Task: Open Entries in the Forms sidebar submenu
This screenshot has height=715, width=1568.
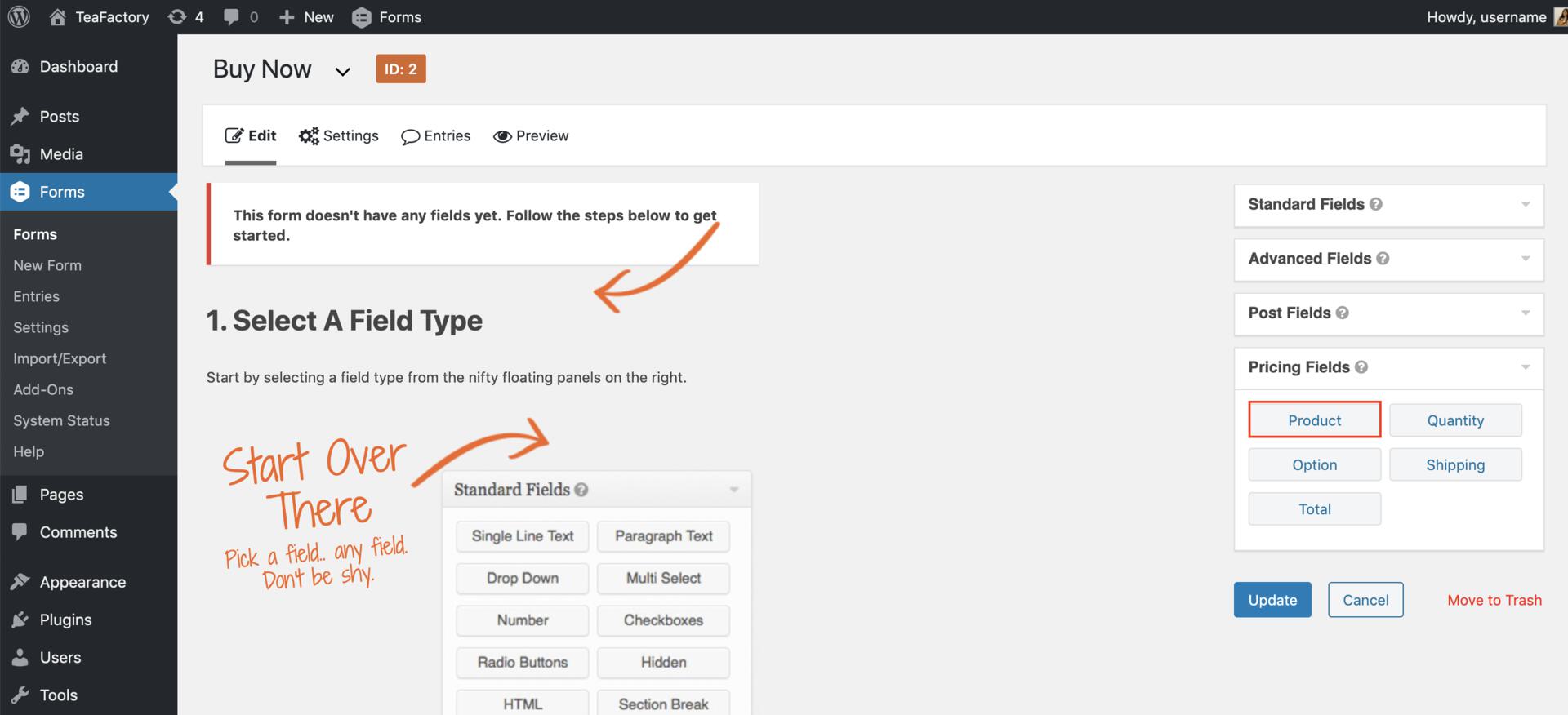Action: tap(36, 296)
